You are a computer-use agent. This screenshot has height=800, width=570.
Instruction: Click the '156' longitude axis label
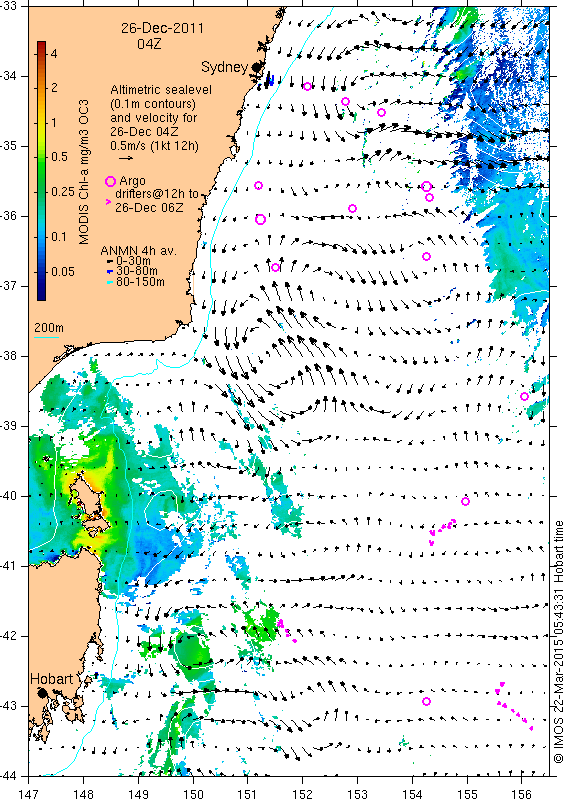coord(522,794)
